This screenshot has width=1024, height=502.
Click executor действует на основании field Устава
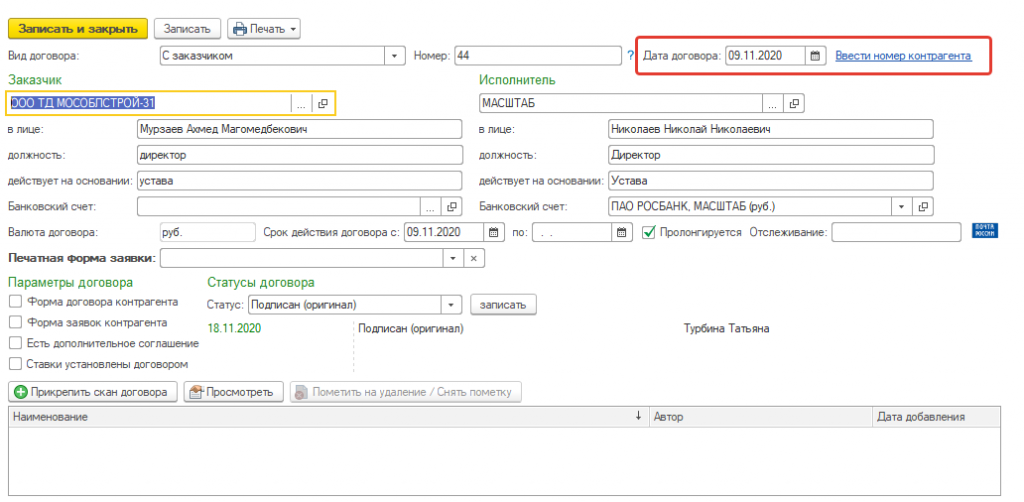771,181
